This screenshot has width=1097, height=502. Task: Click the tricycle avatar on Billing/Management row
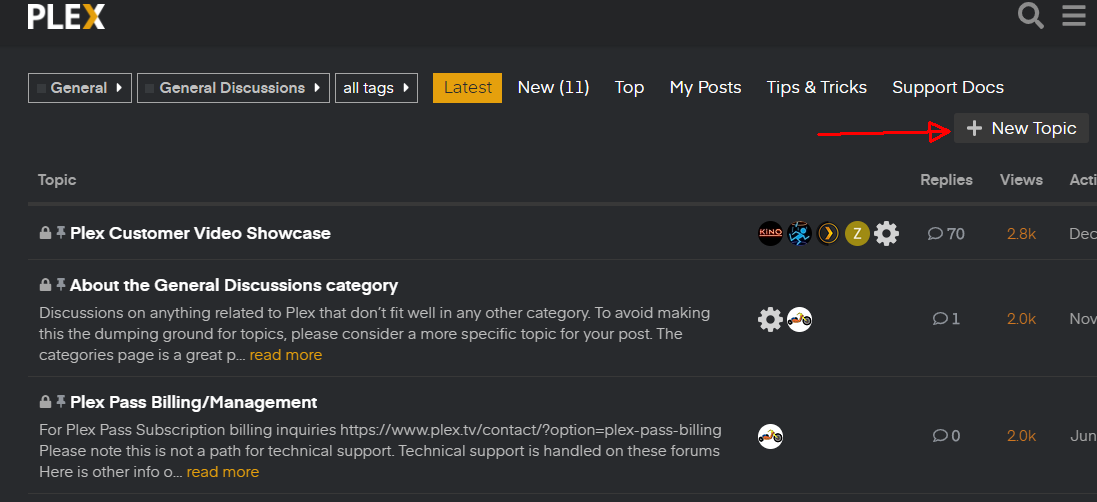point(770,436)
